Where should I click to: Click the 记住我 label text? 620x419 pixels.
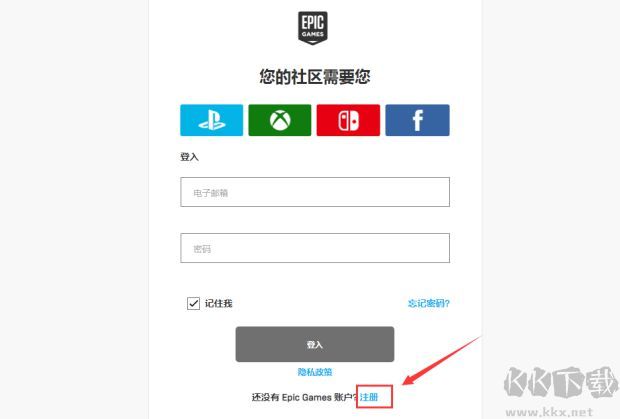[x=218, y=304]
